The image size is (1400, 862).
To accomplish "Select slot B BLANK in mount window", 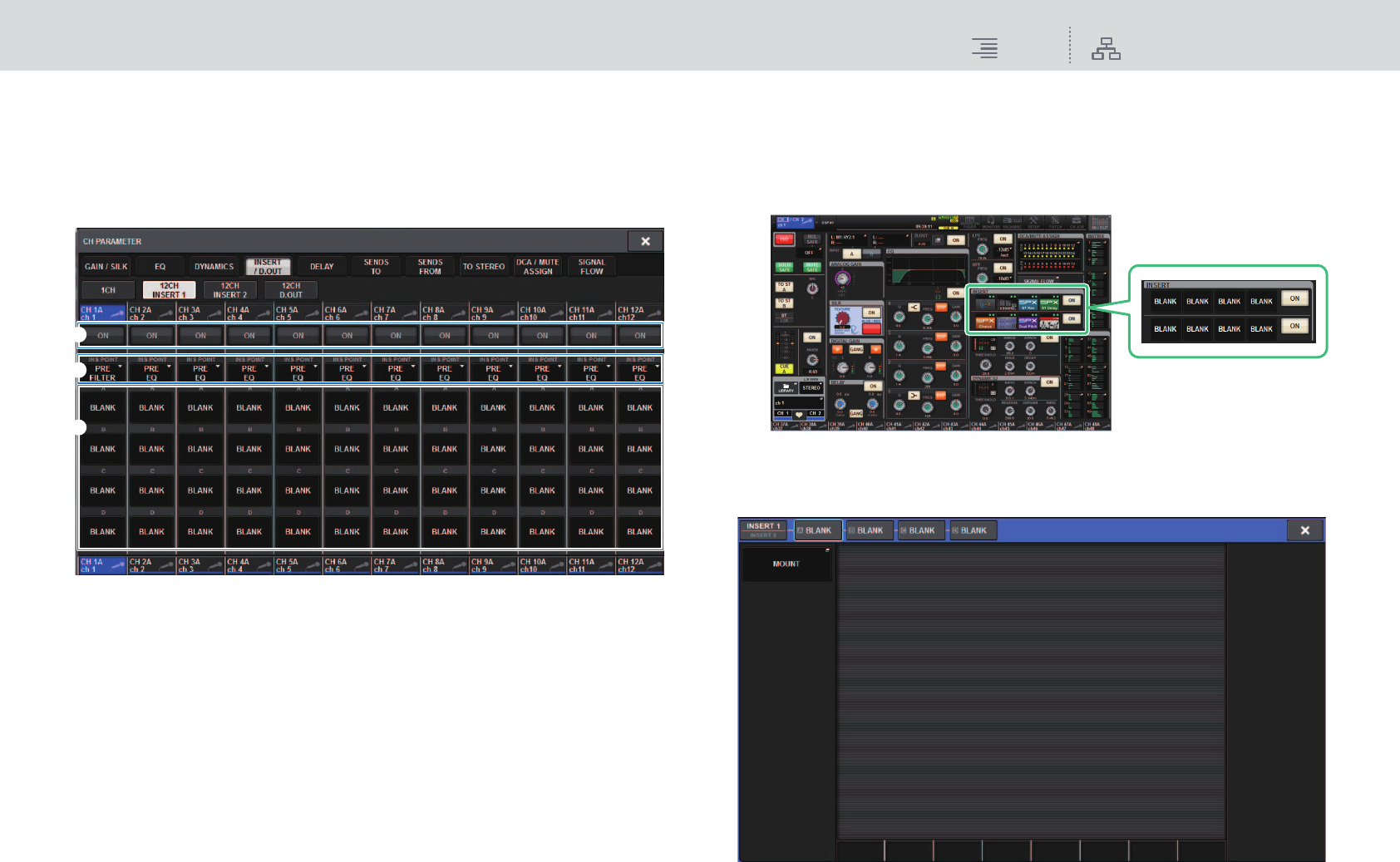I will pos(870,530).
